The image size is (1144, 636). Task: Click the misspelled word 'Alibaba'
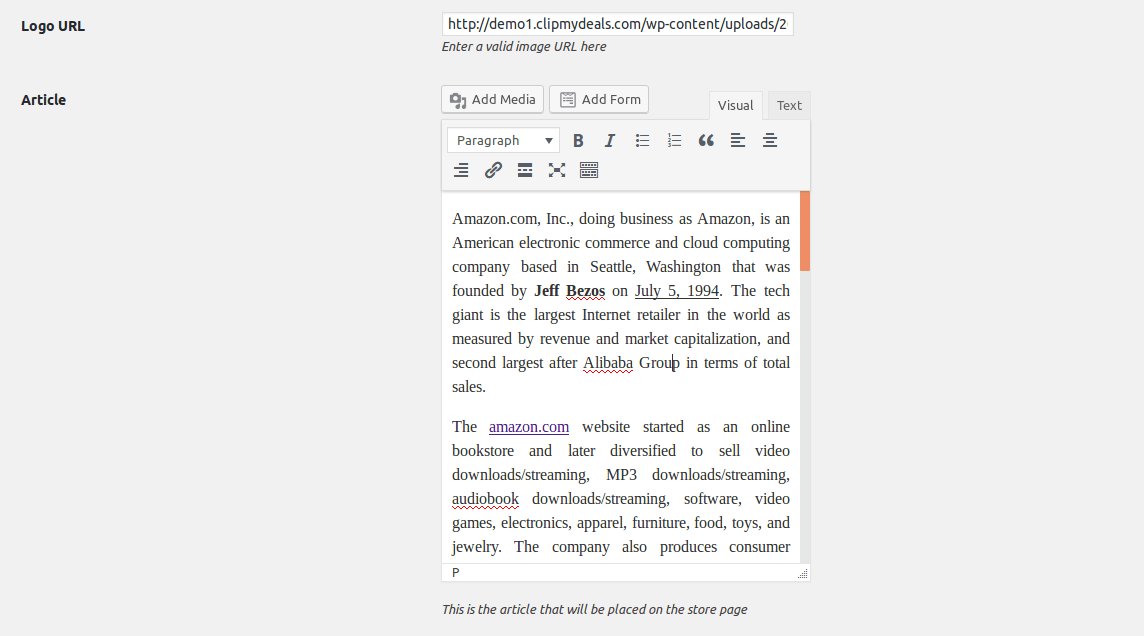point(608,363)
